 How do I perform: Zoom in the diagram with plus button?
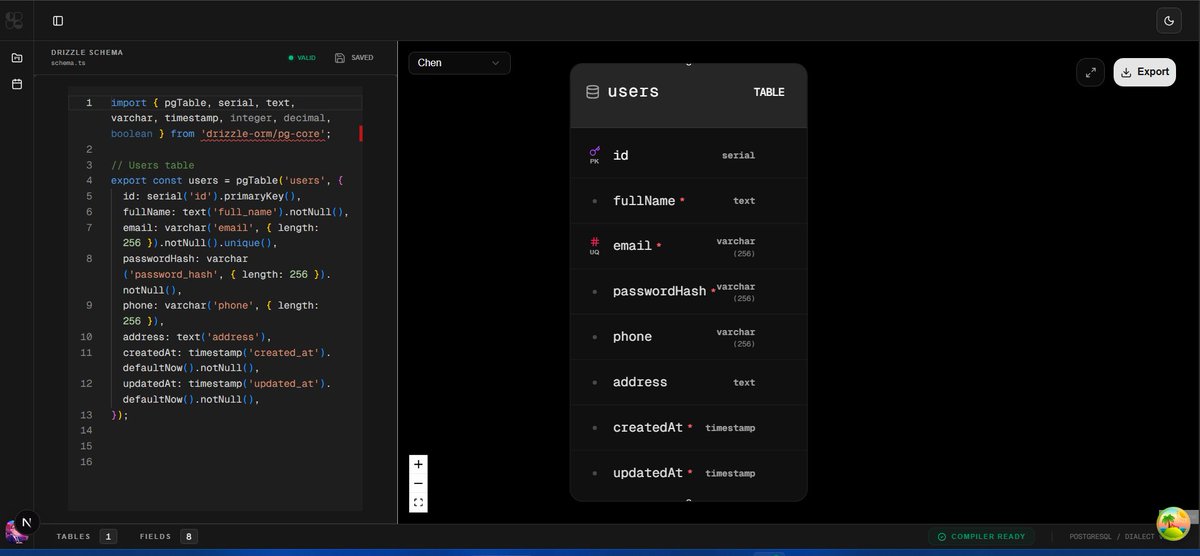tap(418, 464)
